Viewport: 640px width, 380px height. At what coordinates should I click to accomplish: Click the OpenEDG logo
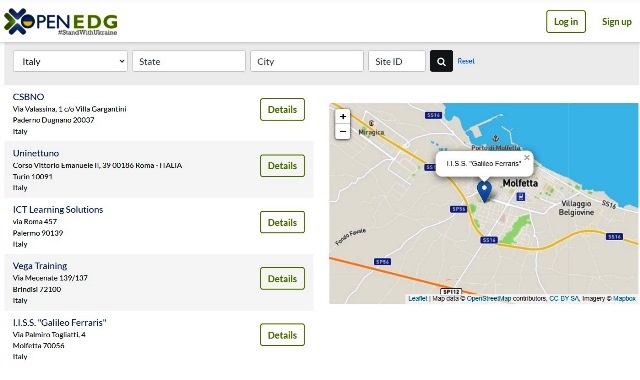tap(61, 22)
